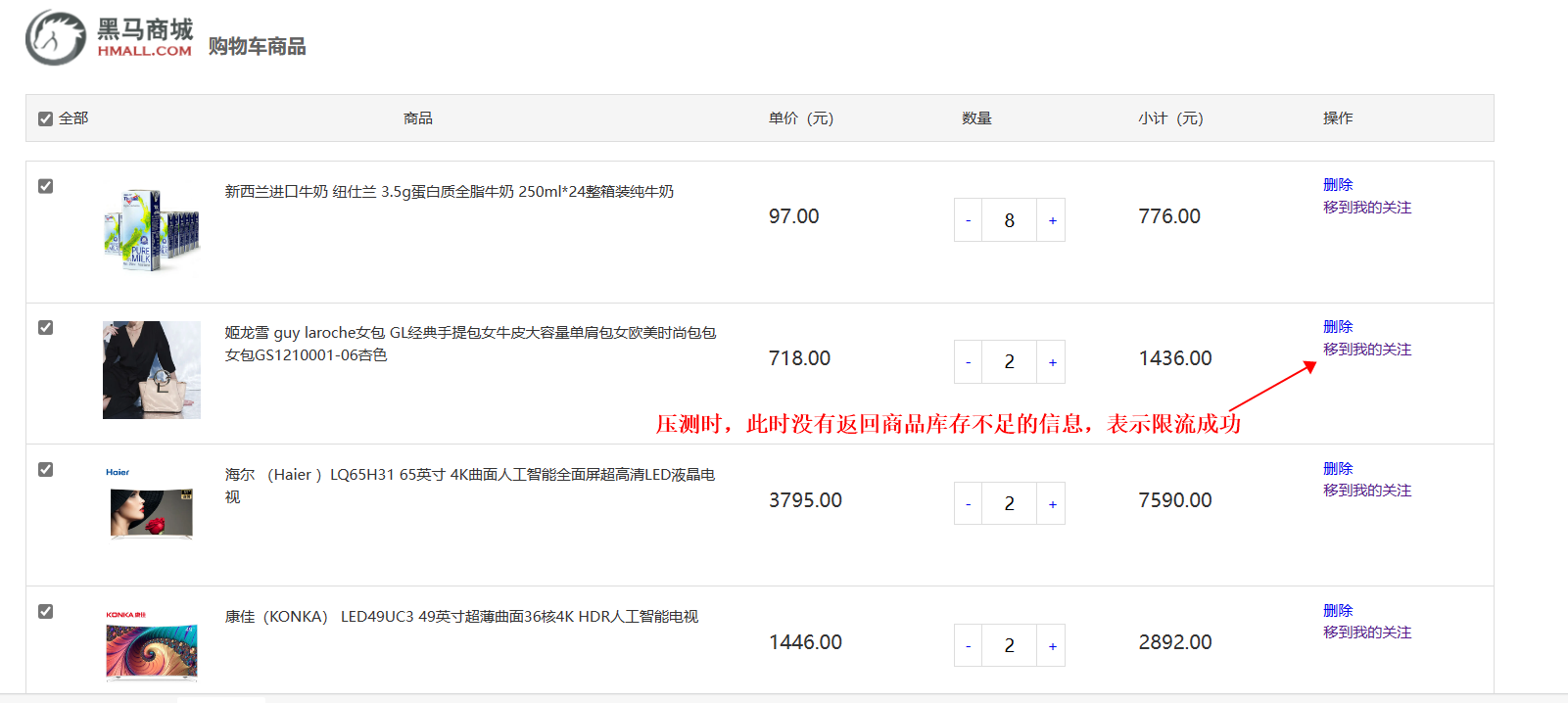The height and width of the screenshot is (703, 1568).
Task: Delete the Haier TV via 删除
Action: pos(1337,468)
